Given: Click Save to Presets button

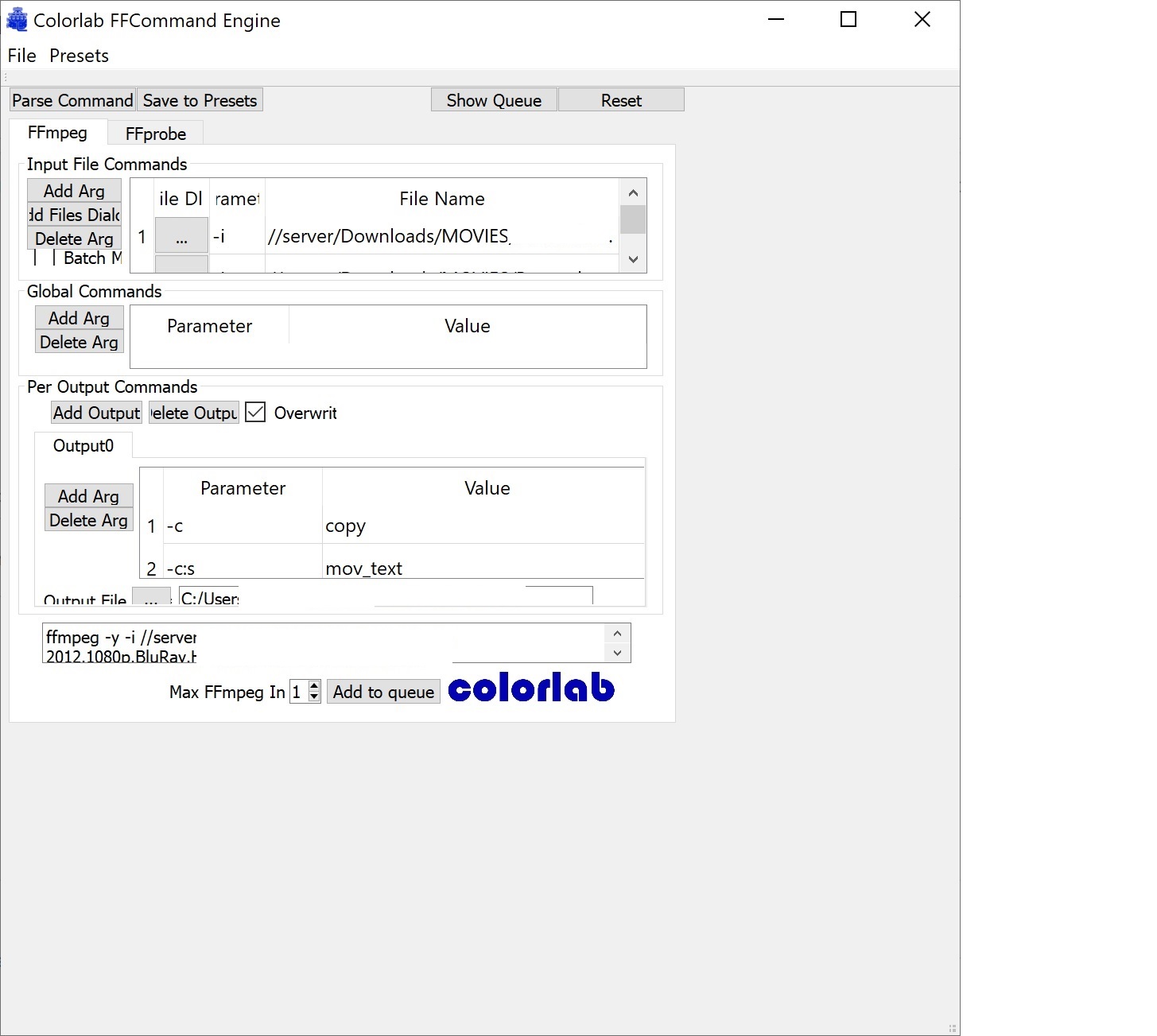Looking at the screenshot, I should pyautogui.click(x=200, y=100).
